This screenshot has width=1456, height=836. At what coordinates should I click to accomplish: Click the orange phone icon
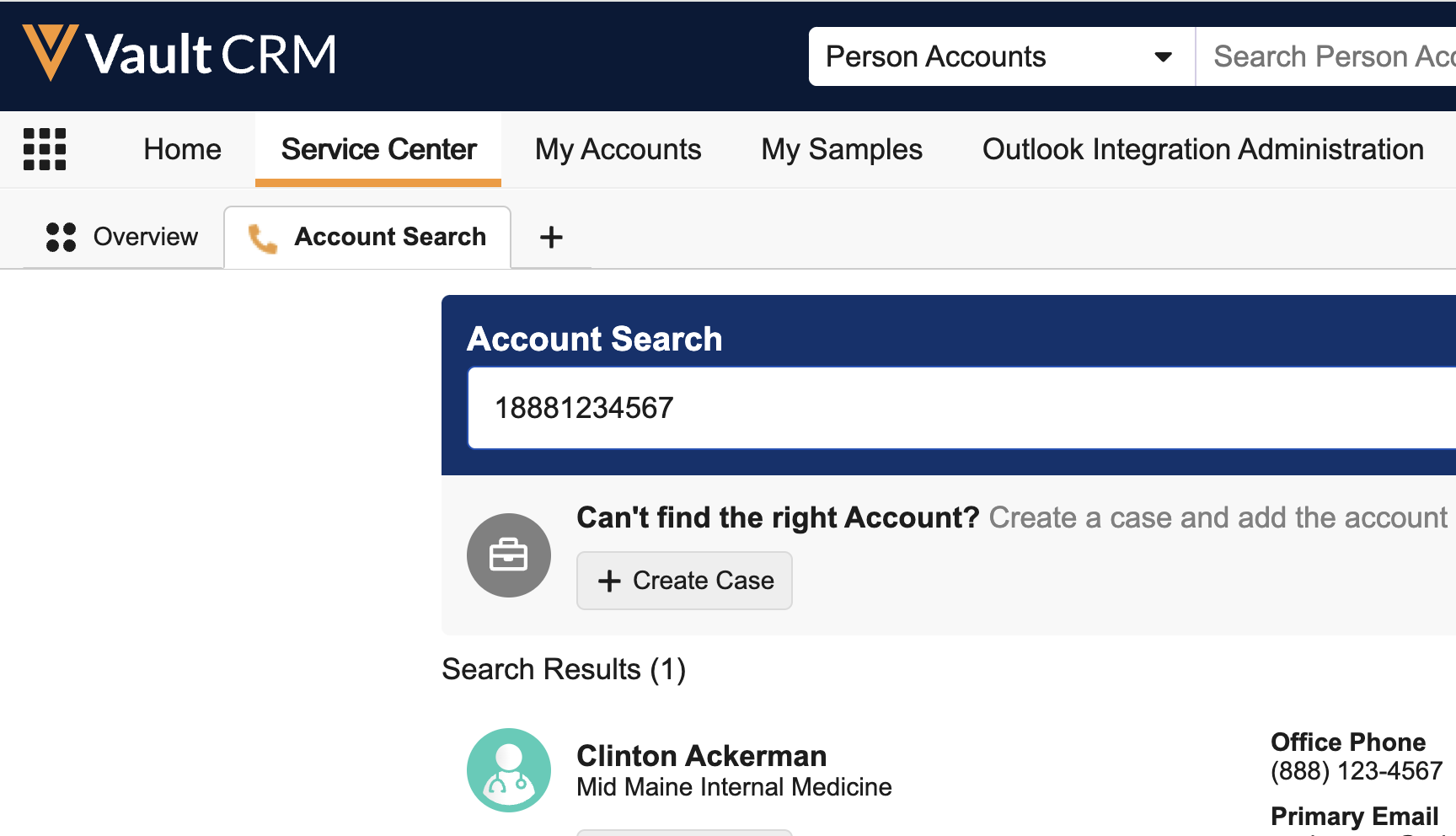[263, 238]
